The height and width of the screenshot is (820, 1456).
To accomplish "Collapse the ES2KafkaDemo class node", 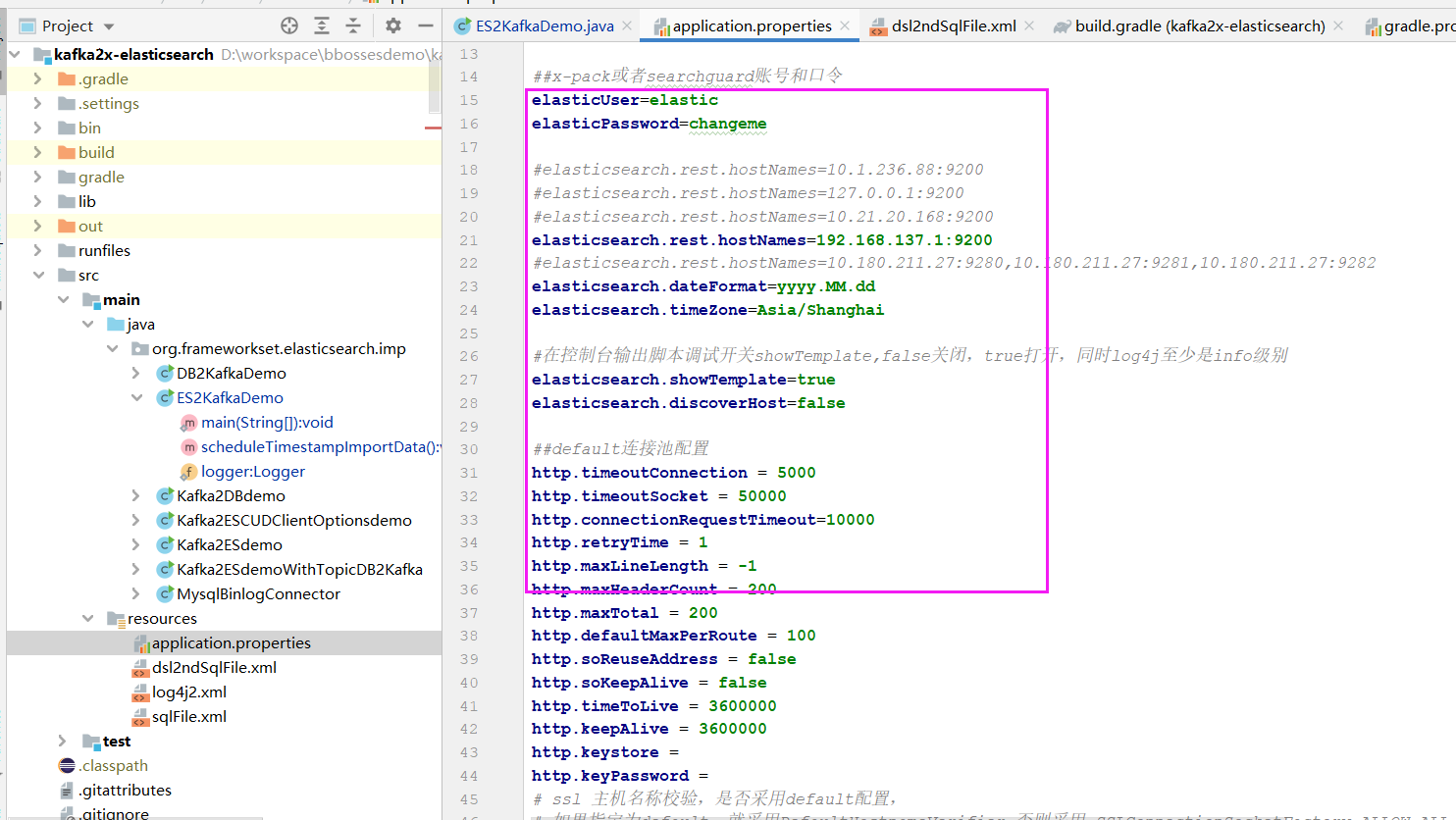I will [x=135, y=397].
